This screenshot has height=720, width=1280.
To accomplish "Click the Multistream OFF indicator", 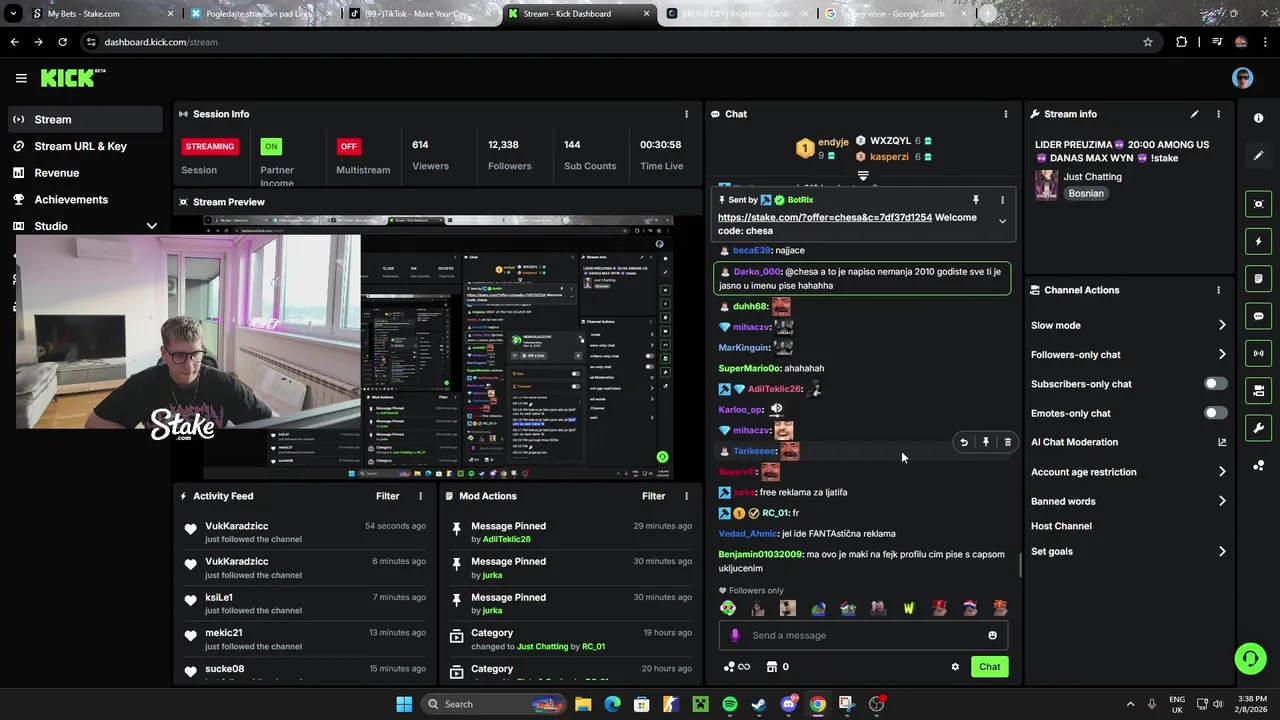I will pos(348,146).
